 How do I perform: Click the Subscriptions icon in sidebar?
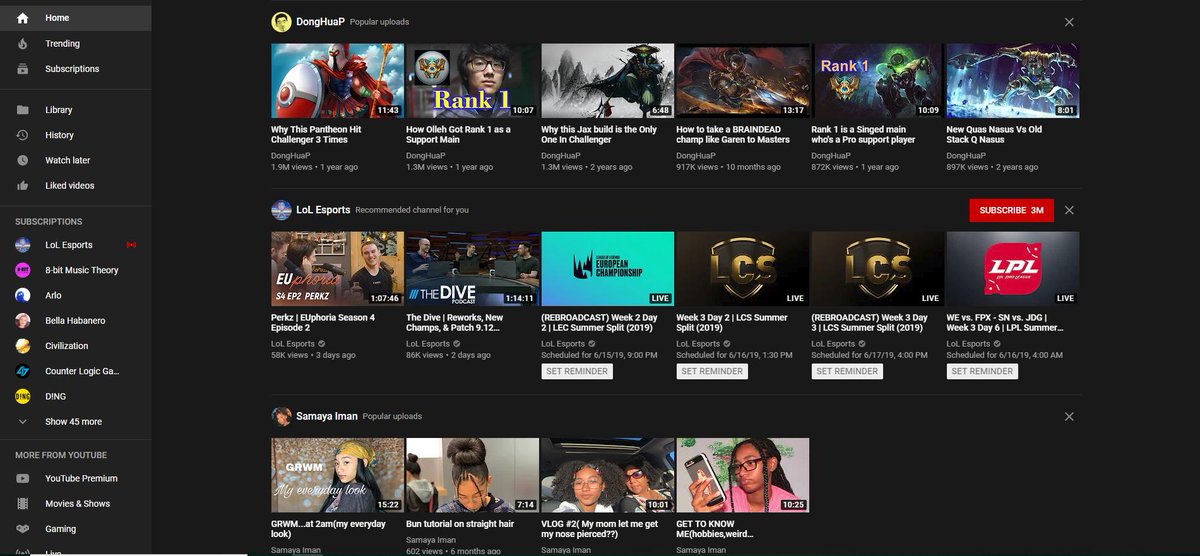tap(22, 69)
